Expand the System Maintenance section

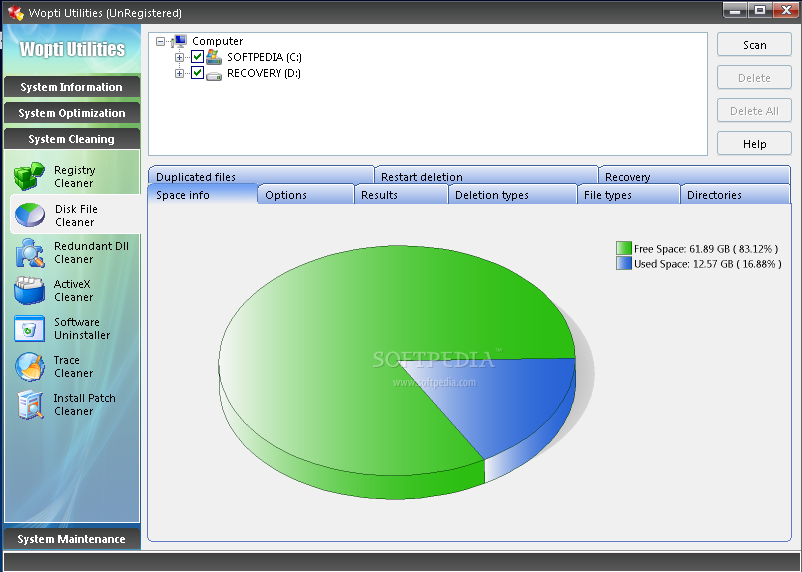72,539
